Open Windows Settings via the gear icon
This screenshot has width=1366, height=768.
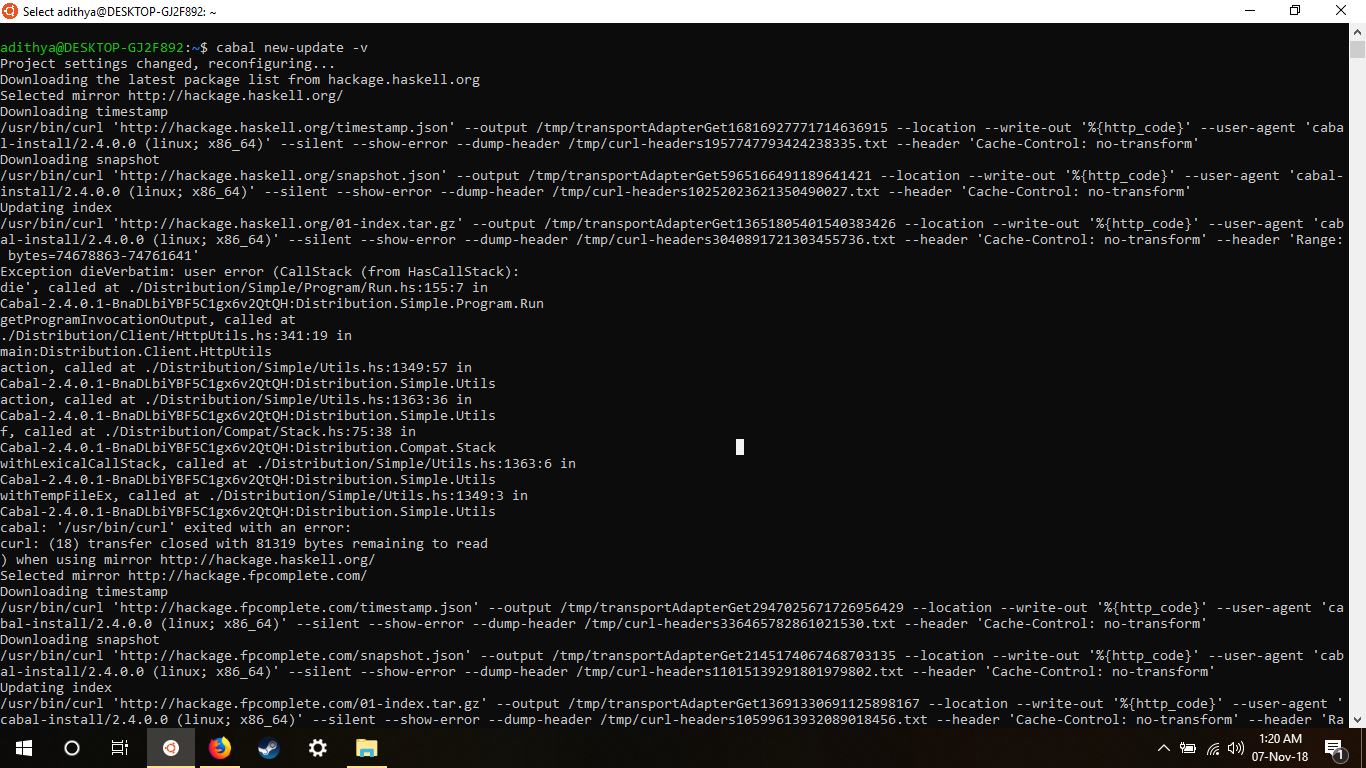(x=317, y=747)
